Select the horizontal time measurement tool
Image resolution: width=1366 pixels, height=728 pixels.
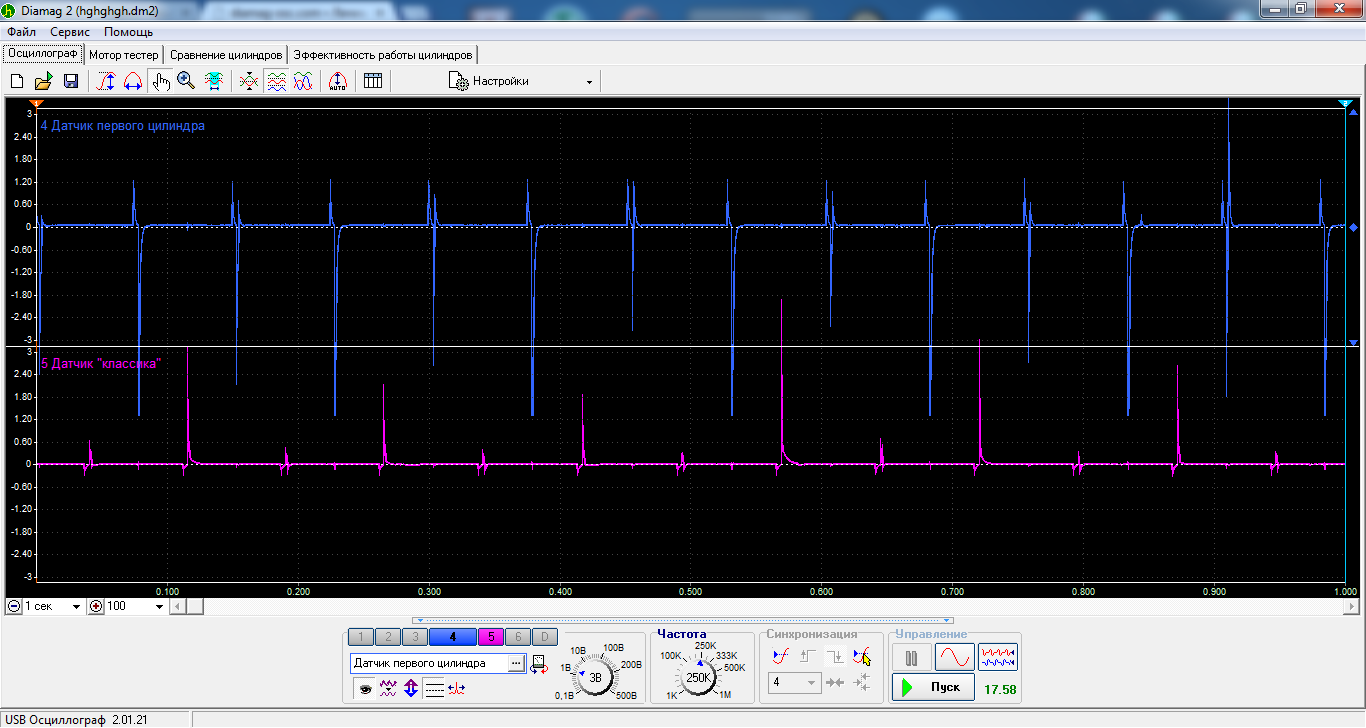coord(132,81)
